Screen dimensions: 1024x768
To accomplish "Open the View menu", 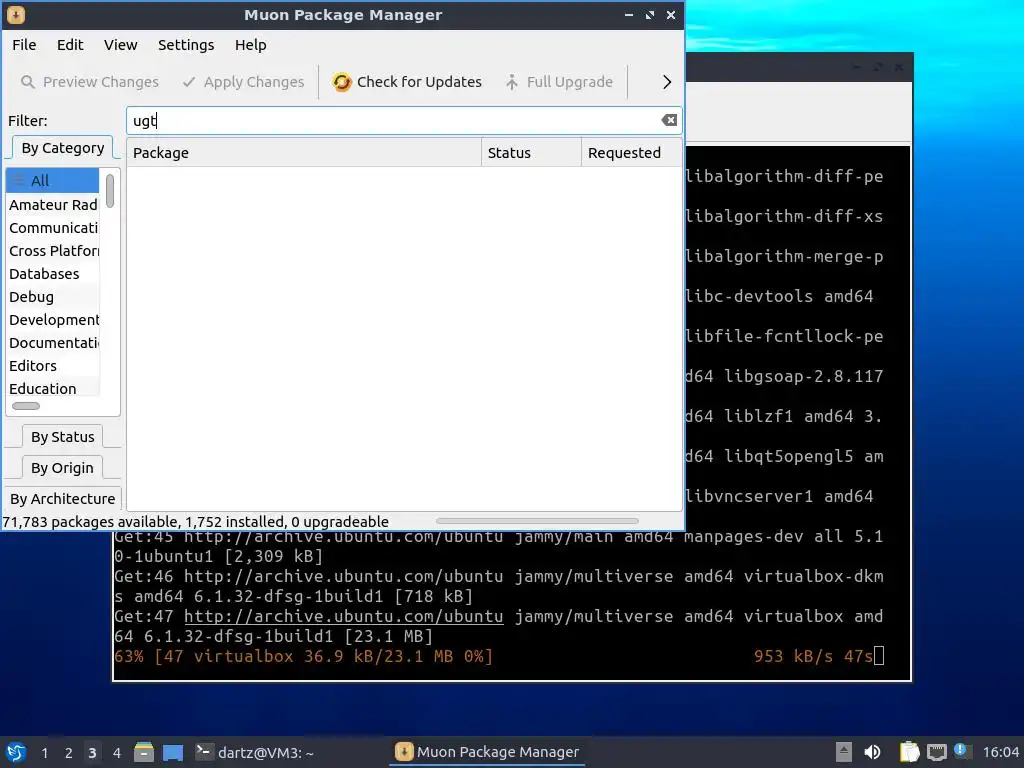I will coord(120,45).
